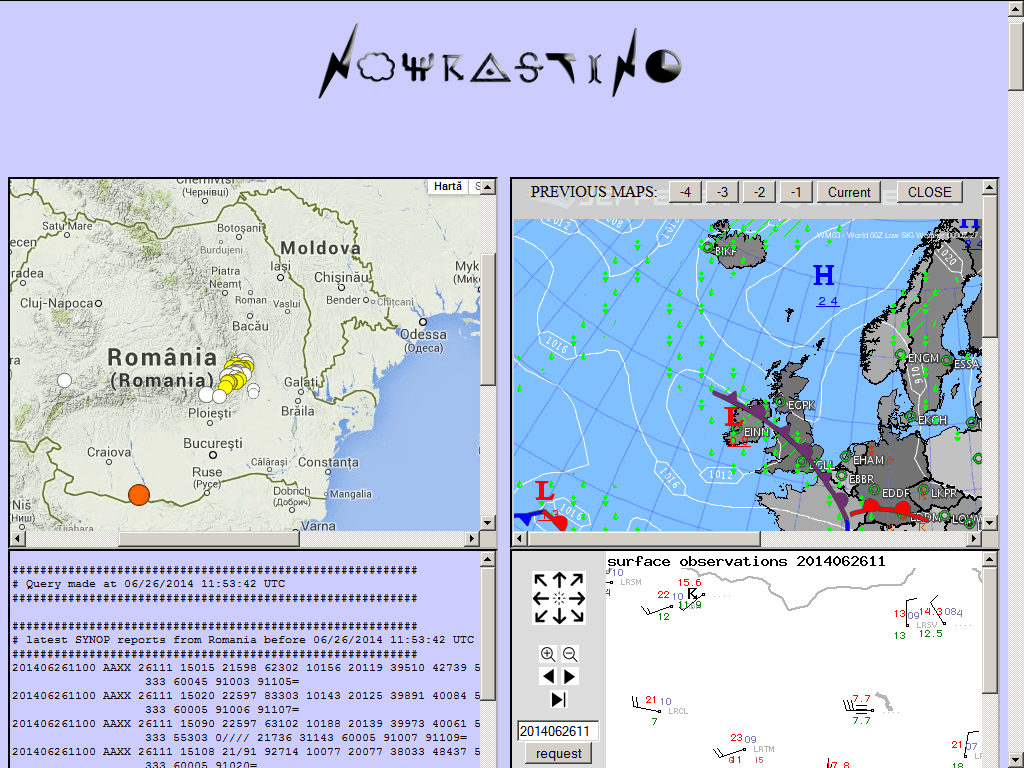The image size is (1024, 768).
Task: Click pressure chart horizontal scrollbar thumb
Action: [x=644, y=539]
